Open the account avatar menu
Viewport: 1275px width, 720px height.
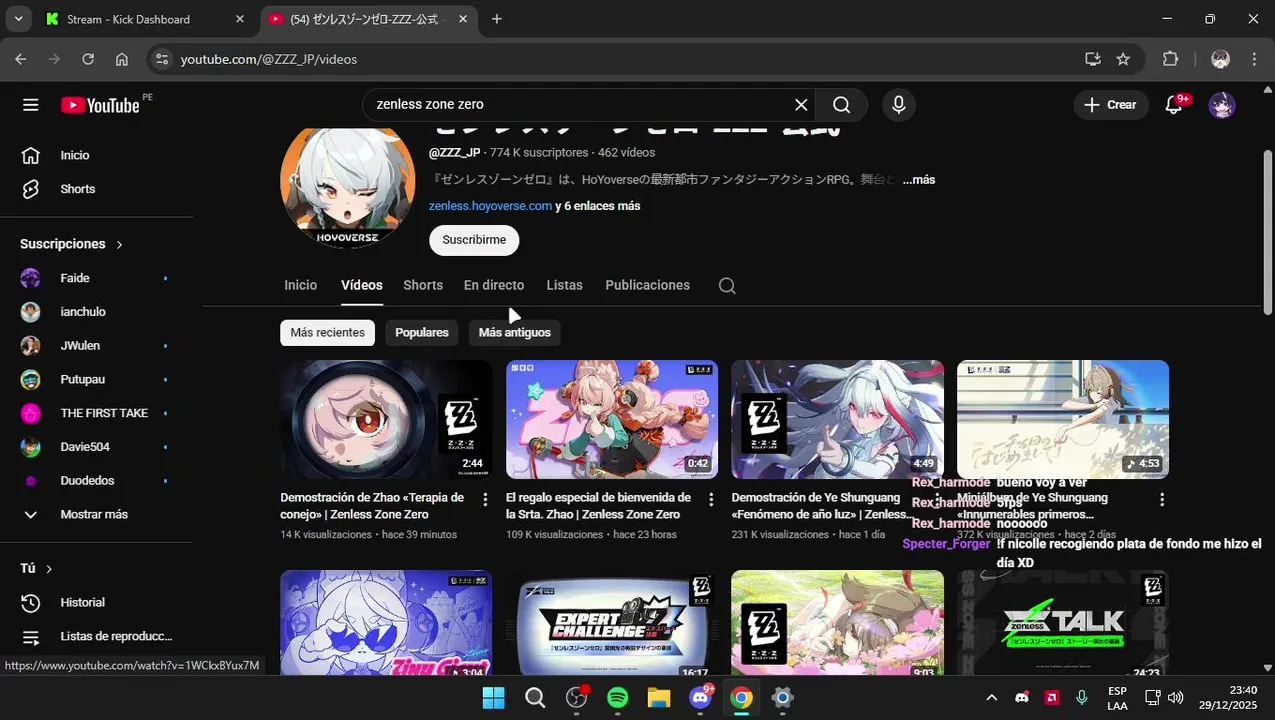point(1222,105)
